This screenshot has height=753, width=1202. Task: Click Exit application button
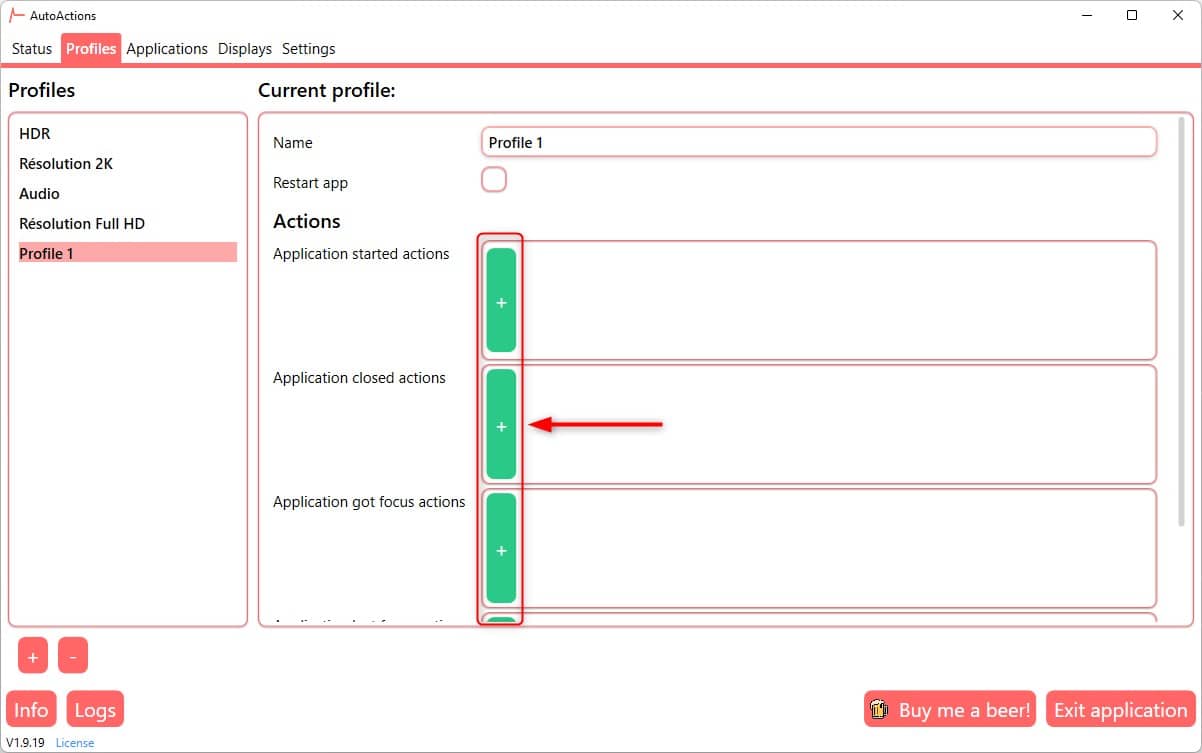tap(1120, 710)
